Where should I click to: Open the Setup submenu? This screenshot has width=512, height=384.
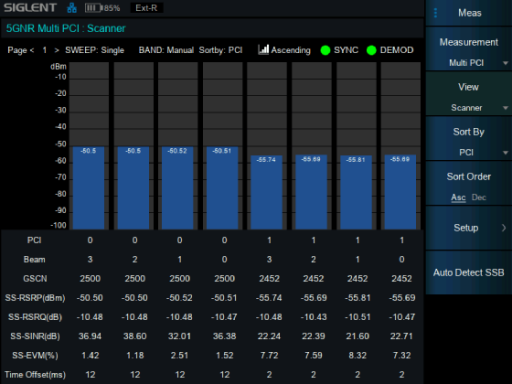tap(469, 228)
